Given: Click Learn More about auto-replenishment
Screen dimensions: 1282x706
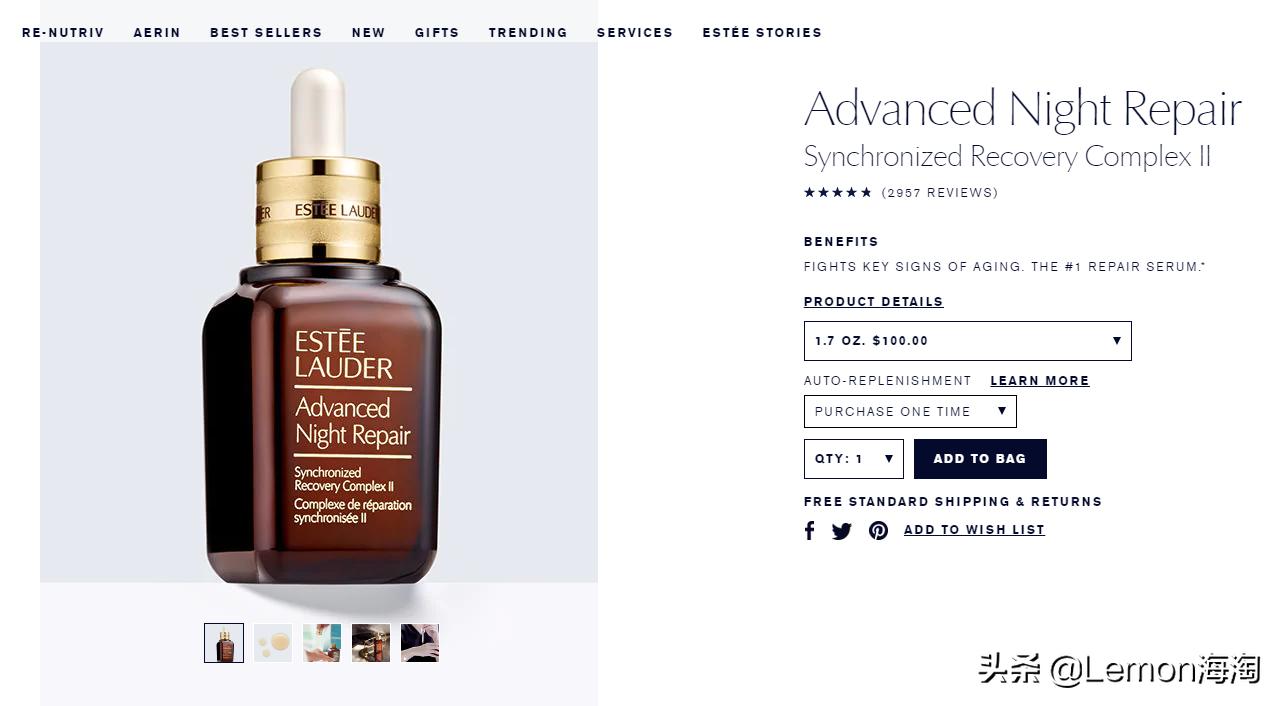Looking at the screenshot, I should click(x=1040, y=381).
